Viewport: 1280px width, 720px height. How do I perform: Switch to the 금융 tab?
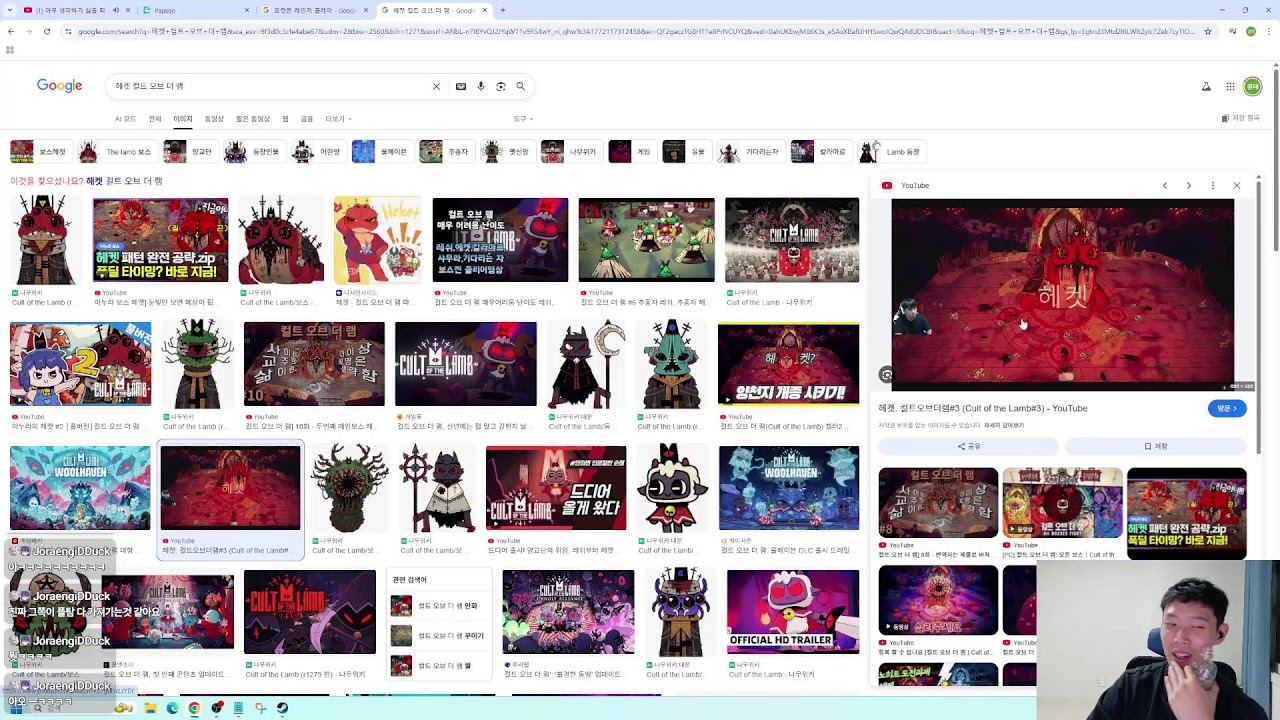pyautogui.click(x=307, y=119)
